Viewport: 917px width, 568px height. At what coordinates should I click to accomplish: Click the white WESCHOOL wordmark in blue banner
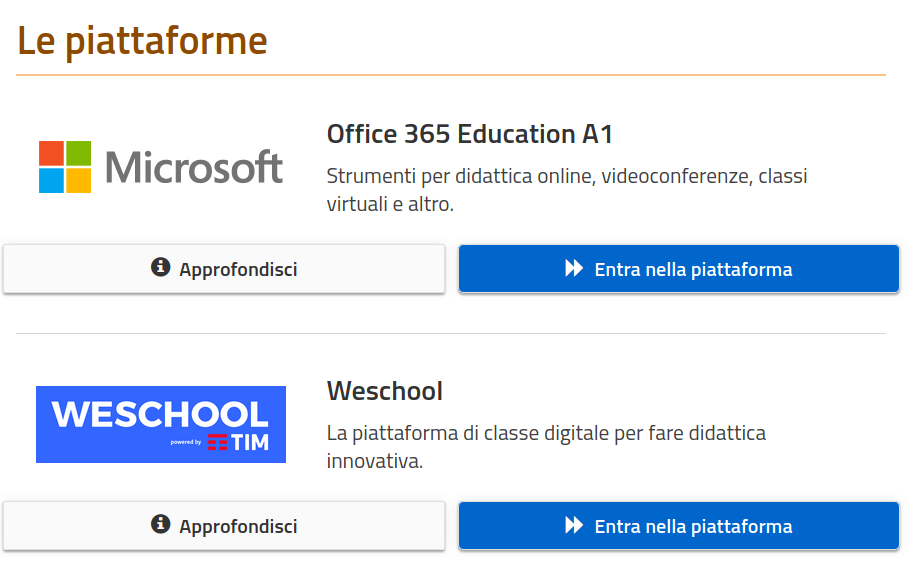click(x=160, y=414)
